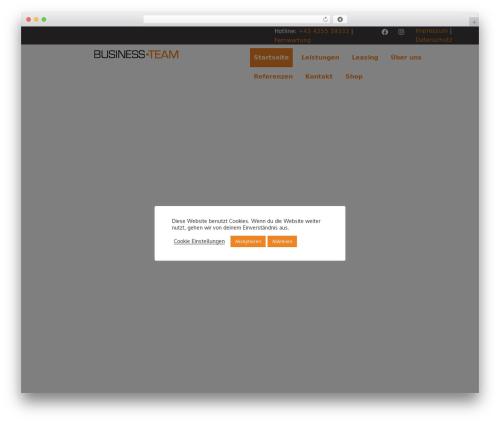500x423 pixels.
Task: Open the Referenzen menu item
Action: click(x=273, y=76)
